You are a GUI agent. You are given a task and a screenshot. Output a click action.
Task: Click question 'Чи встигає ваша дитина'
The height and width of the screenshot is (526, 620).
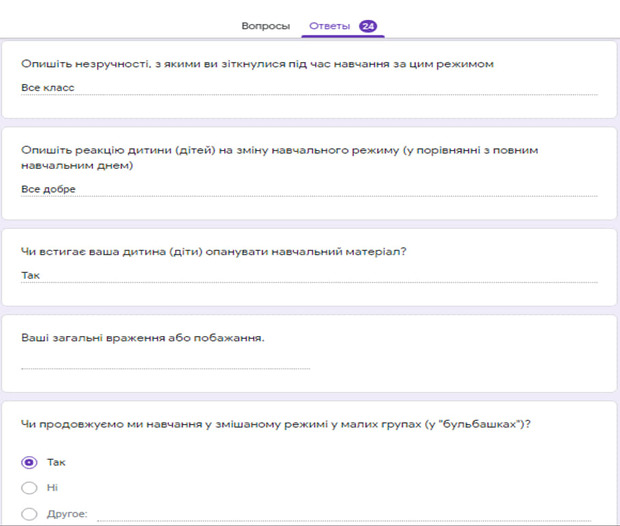point(212,251)
